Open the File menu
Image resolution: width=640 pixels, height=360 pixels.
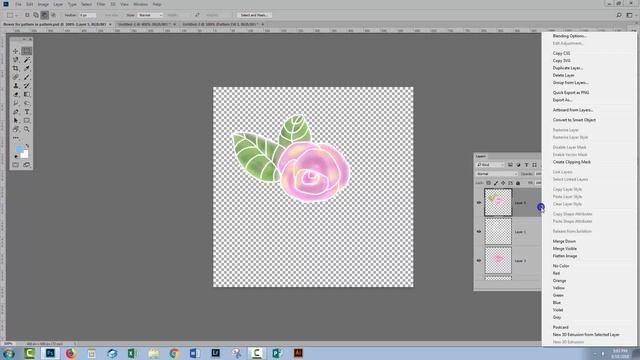[x=18, y=4]
